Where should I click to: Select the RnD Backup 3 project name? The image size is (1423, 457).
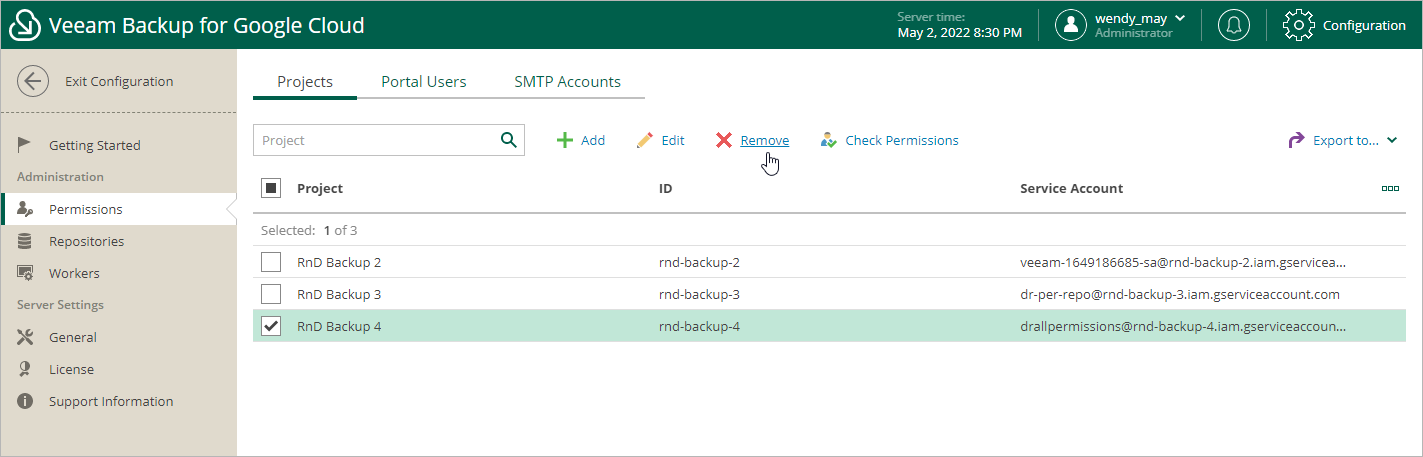point(339,294)
